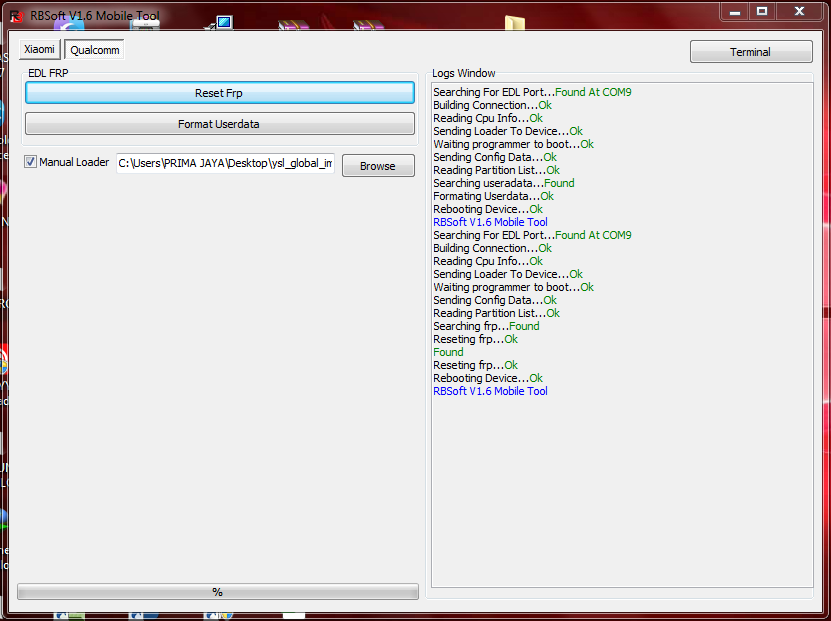Click first 'Sending Loader To Device...Ok' line
The width and height of the screenshot is (831, 621).
[508, 131]
